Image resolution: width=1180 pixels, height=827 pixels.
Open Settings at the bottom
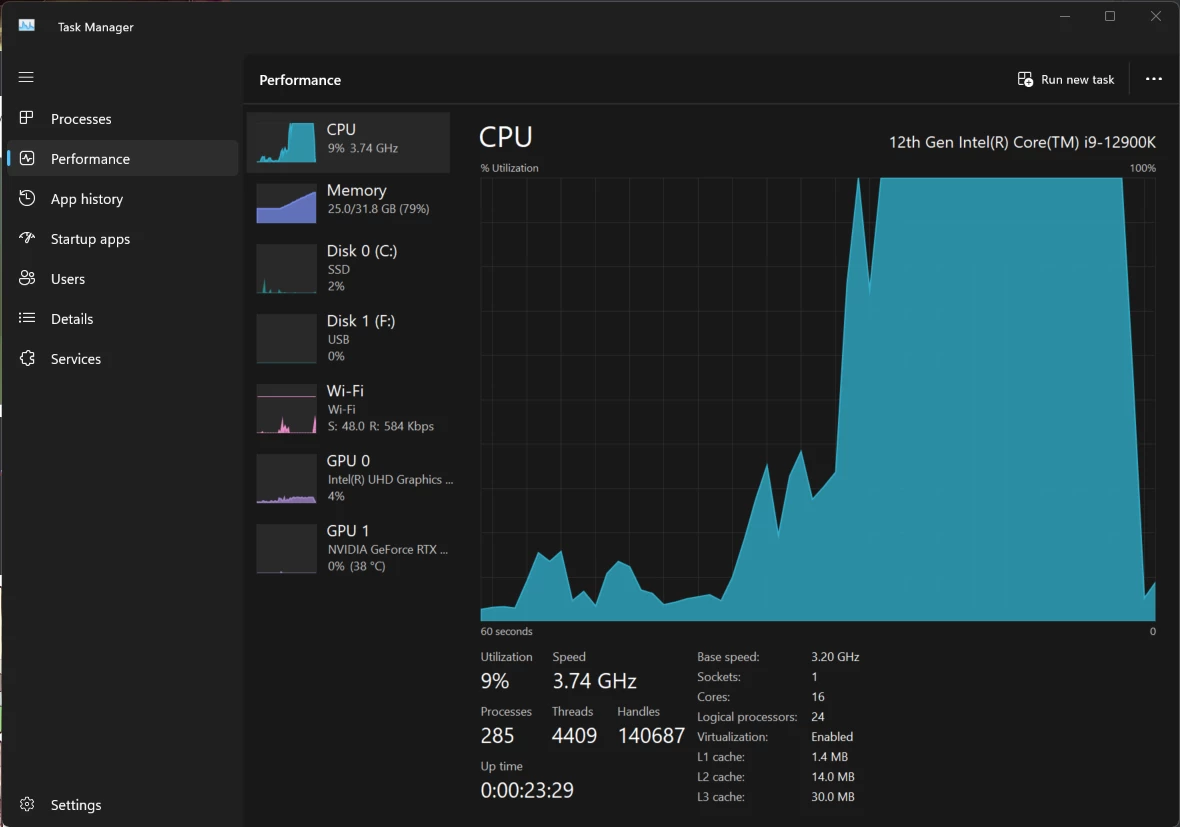pyautogui.click(x=123, y=804)
